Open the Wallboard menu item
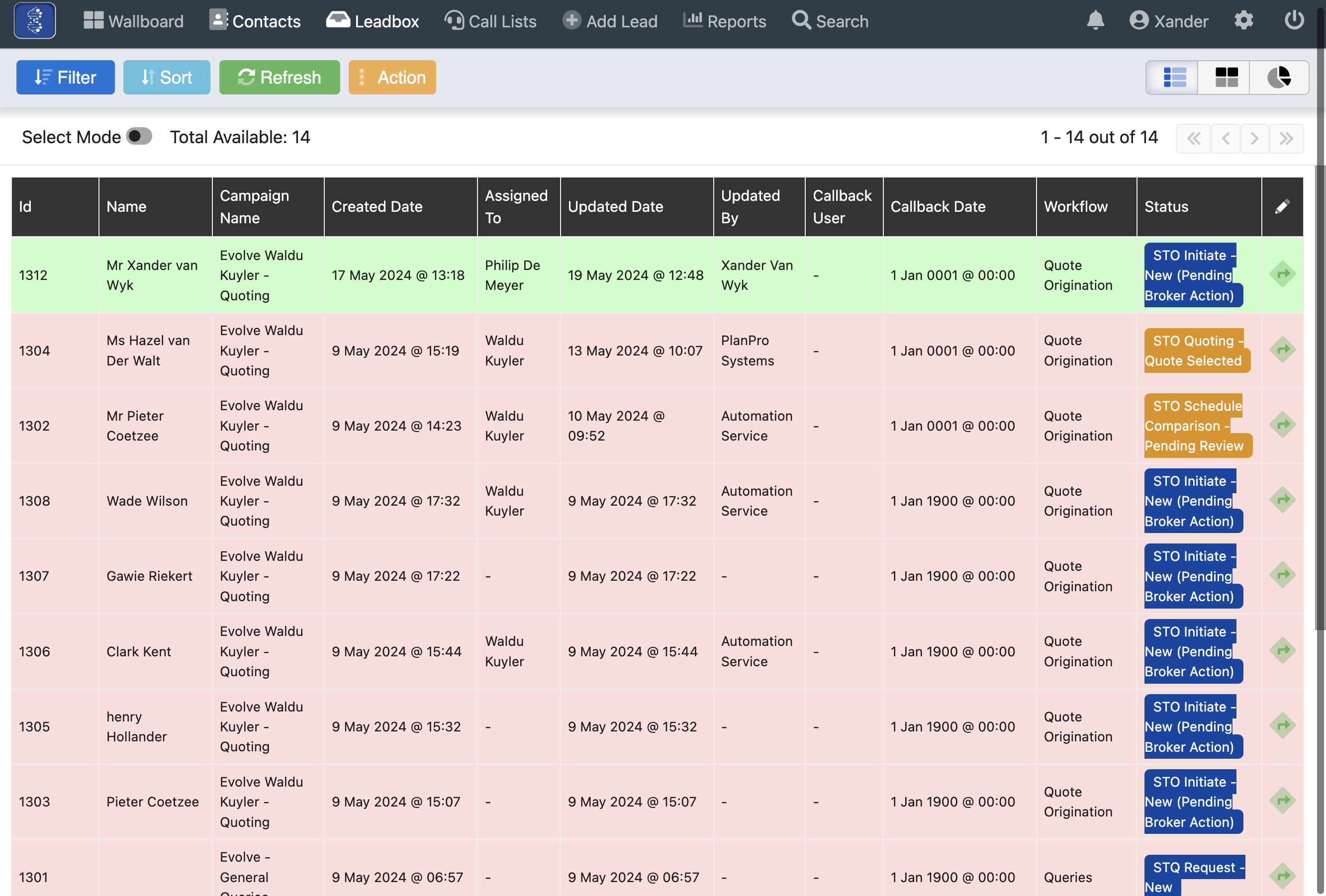Screen dimensions: 1326x896 pos(133,21)
